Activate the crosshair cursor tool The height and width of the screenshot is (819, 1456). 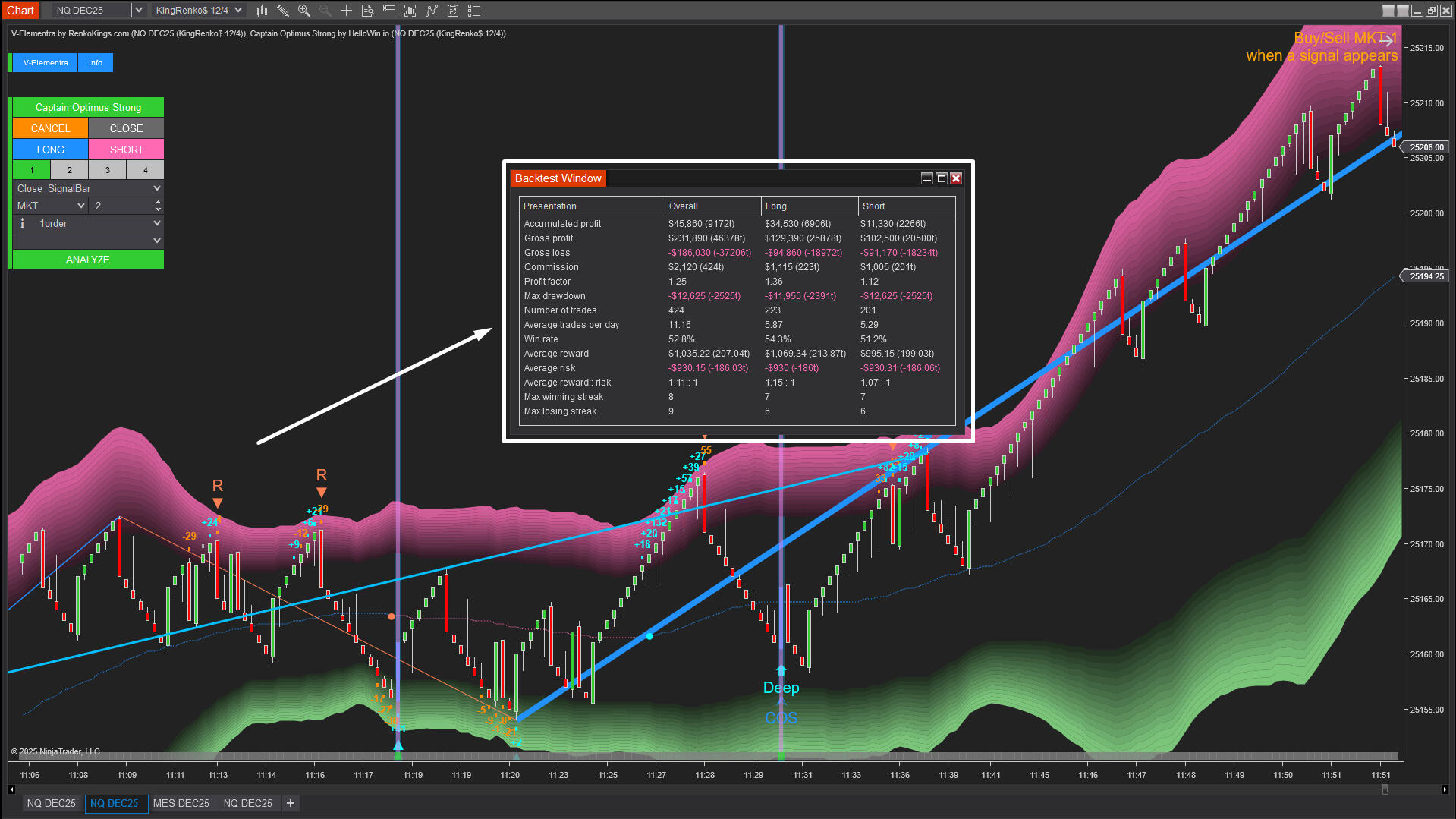tap(346, 11)
